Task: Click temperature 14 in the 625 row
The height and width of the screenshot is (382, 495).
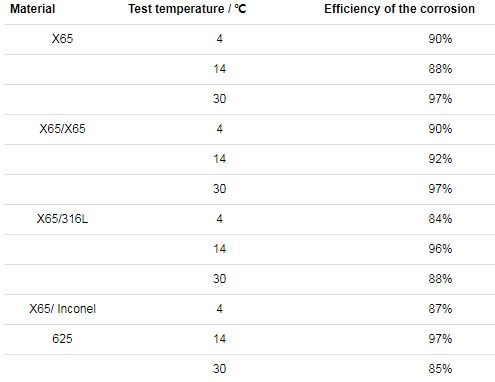Action: click(219, 339)
